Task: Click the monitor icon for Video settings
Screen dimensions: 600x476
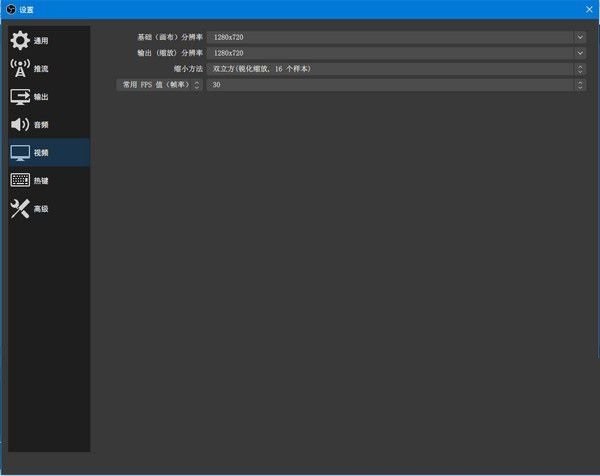Action: click(x=20, y=153)
